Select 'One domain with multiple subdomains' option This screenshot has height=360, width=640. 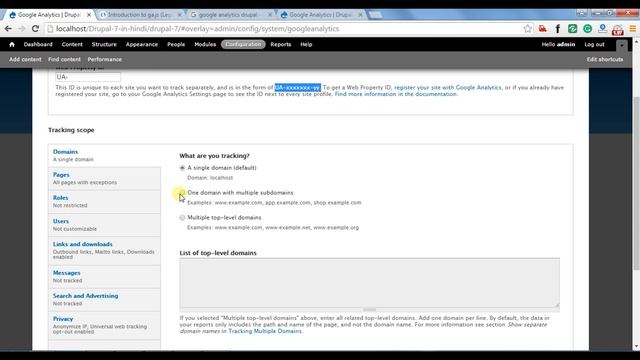click(182, 193)
